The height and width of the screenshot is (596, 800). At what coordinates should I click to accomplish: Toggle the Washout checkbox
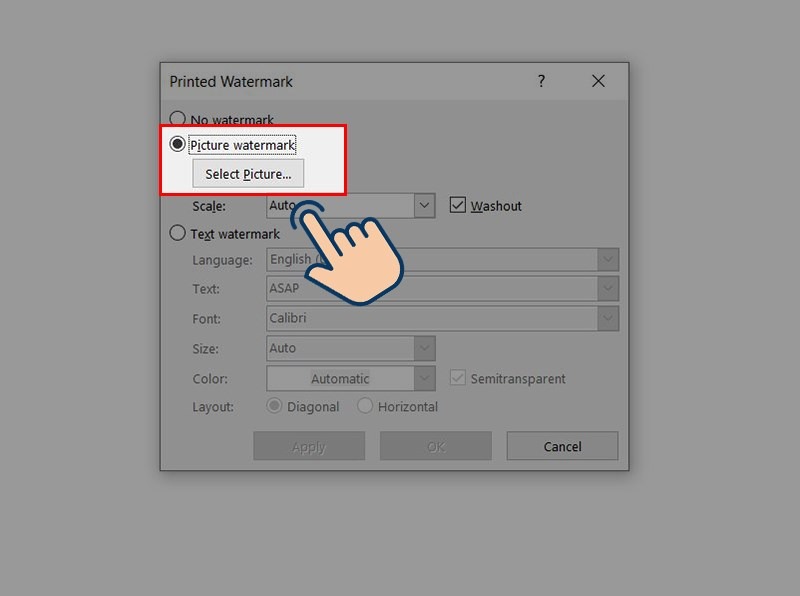458,205
